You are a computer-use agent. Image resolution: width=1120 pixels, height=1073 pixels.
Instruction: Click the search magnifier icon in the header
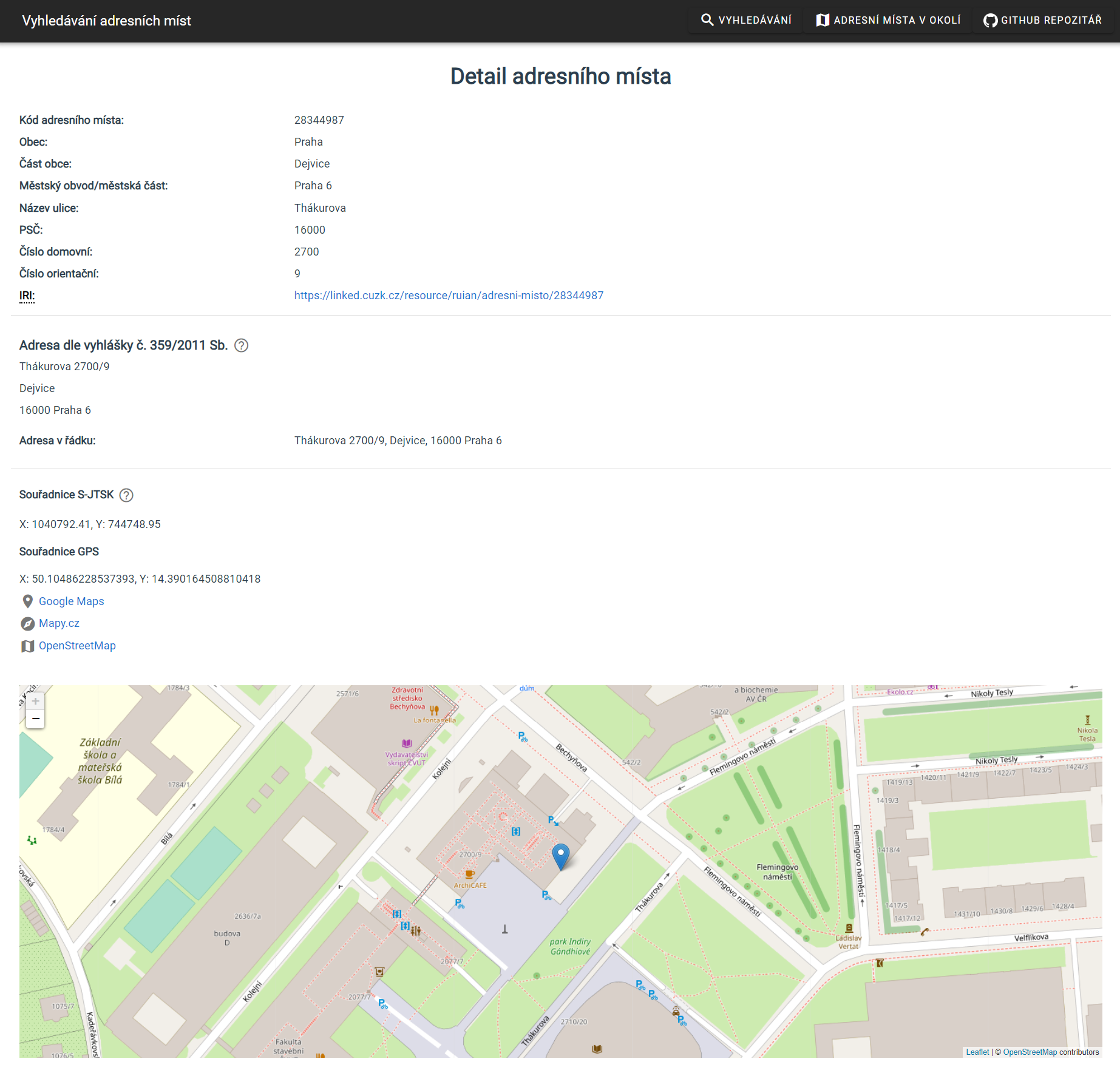point(707,20)
